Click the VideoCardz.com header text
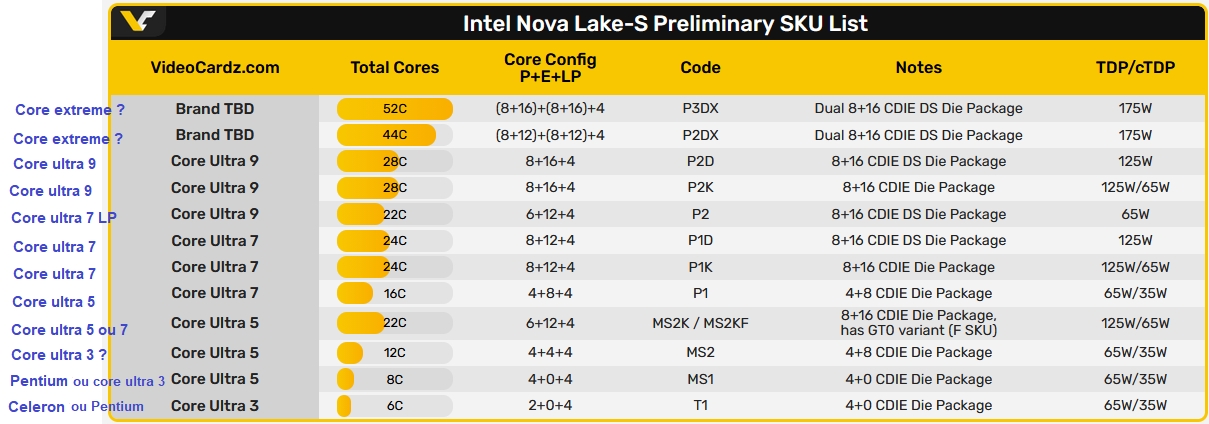 [215, 68]
